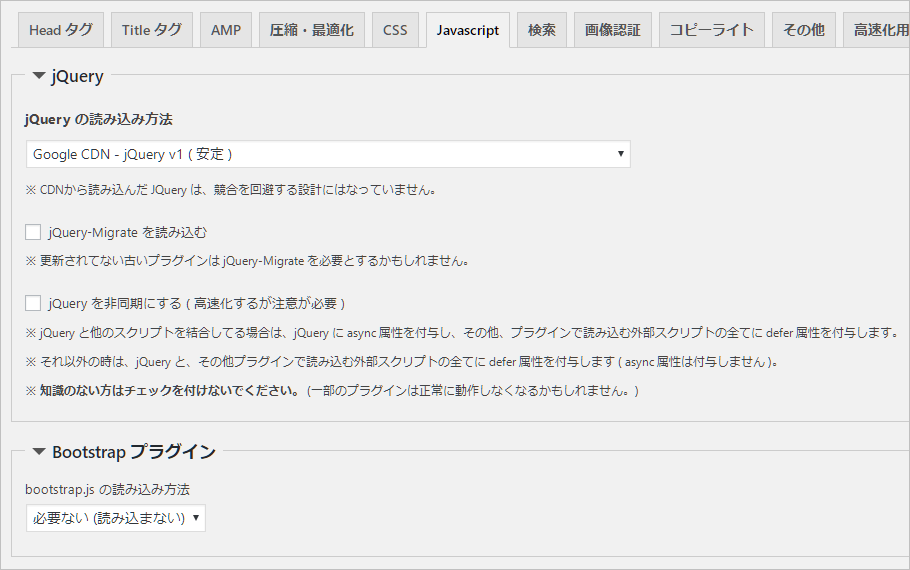The height and width of the screenshot is (570, 910).
Task: Click the CDNから読み込んだ JQuery note
Action: pos(231,190)
